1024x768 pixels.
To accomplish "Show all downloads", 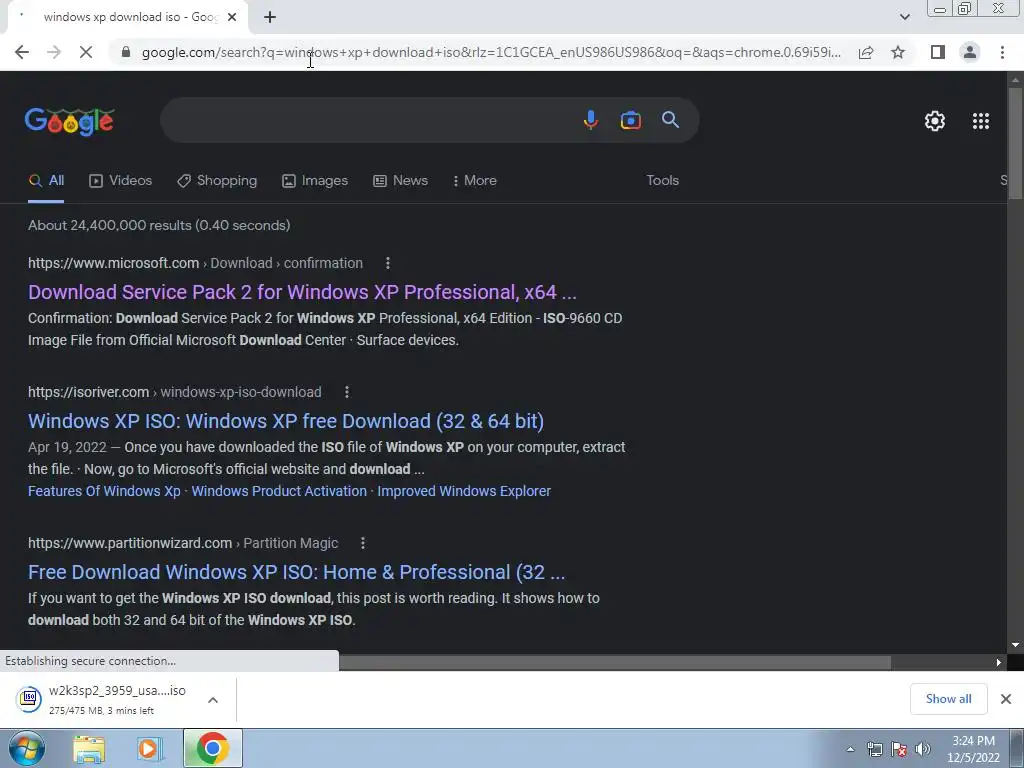I will point(948,699).
